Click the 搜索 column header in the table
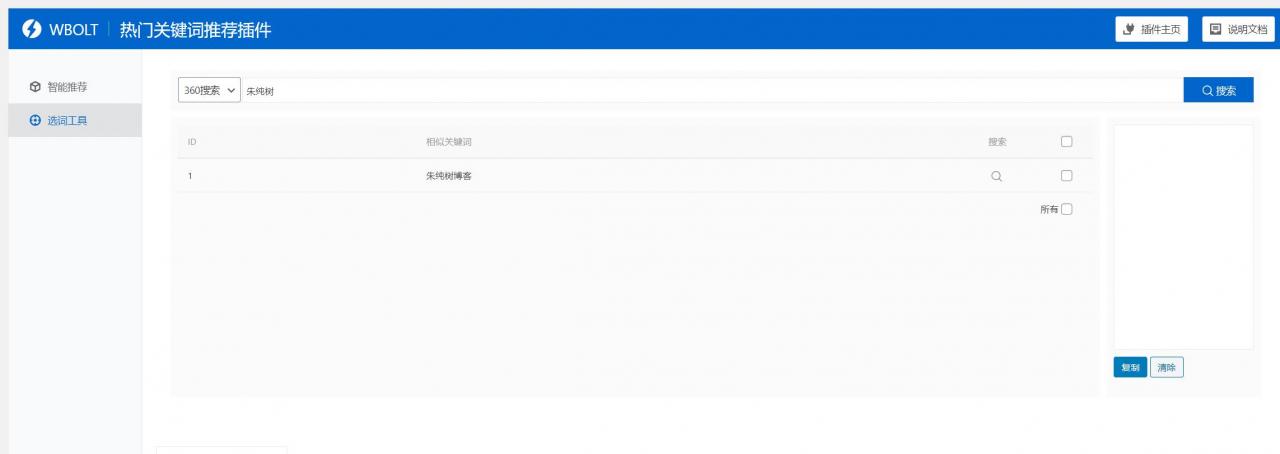This screenshot has height=454, width=1280. point(997,142)
